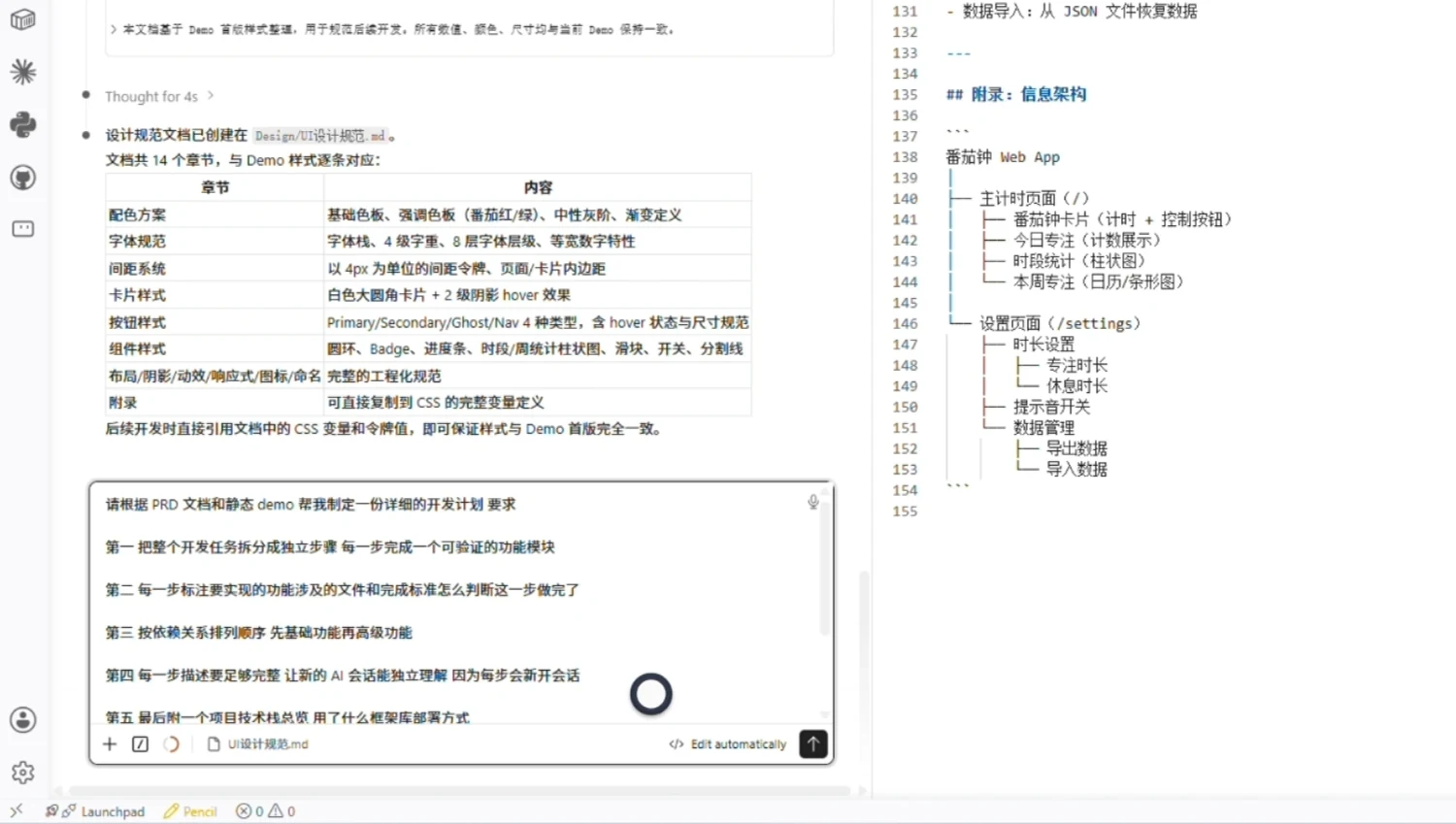This screenshot has height=824, width=1456.
Task: Click the remote connection icon in status bar
Action: (17, 810)
